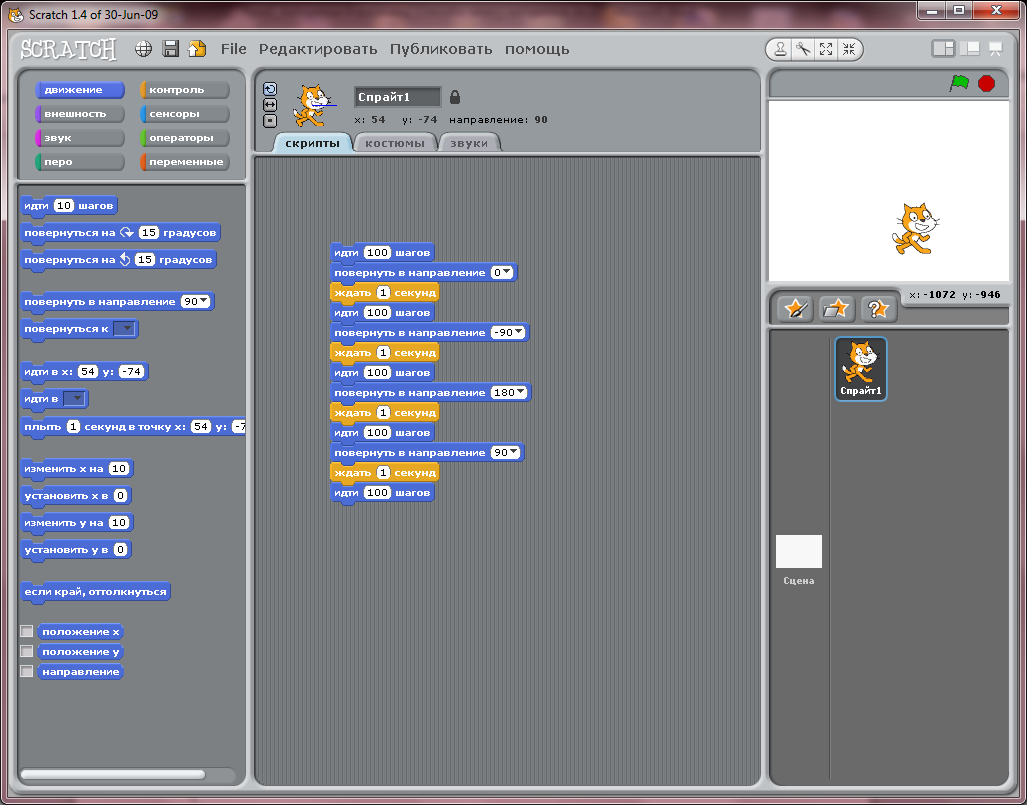Enable the положение x stage monitor

[x=27, y=631]
